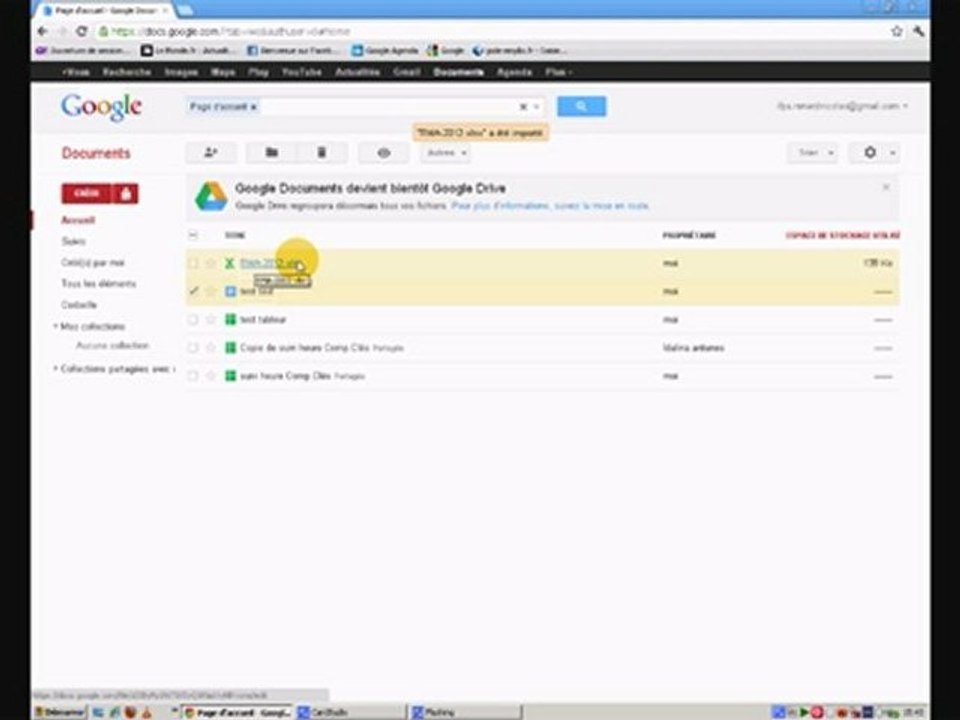The image size is (960, 720).
Task: Click the Google logo
Action: (x=101, y=108)
